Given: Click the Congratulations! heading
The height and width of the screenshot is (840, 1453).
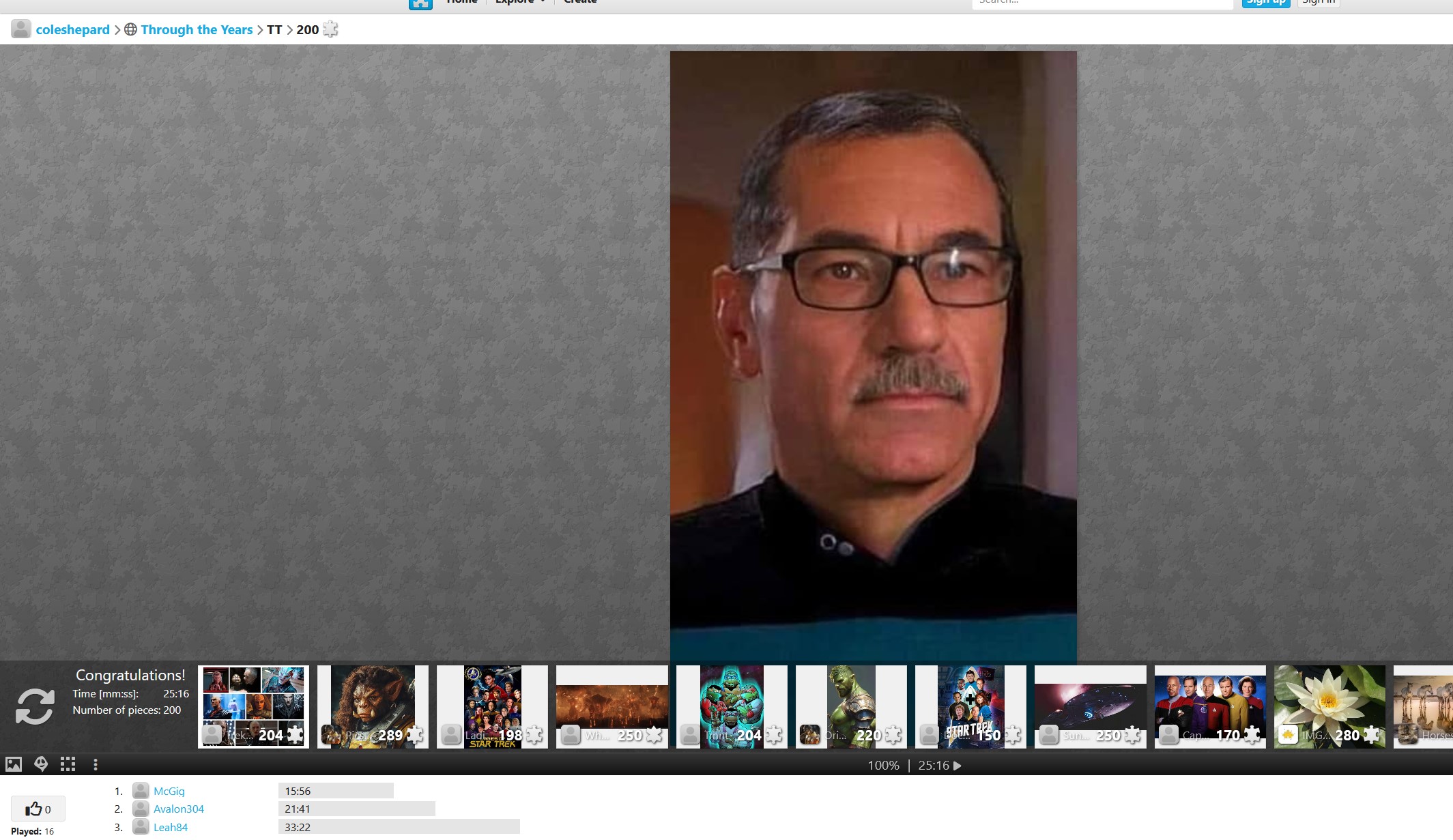Looking at the screenshot, I should click(130, 675).
